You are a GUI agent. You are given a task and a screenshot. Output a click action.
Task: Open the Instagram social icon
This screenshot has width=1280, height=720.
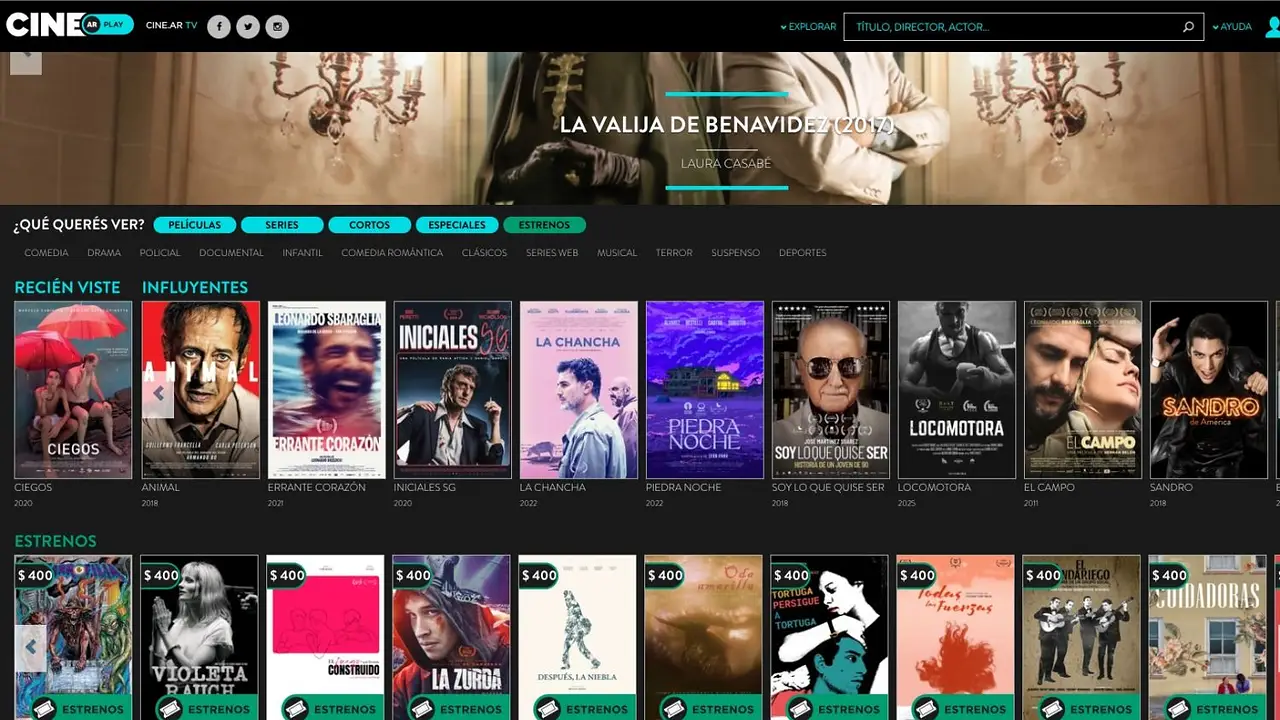[x=277, y=27]
